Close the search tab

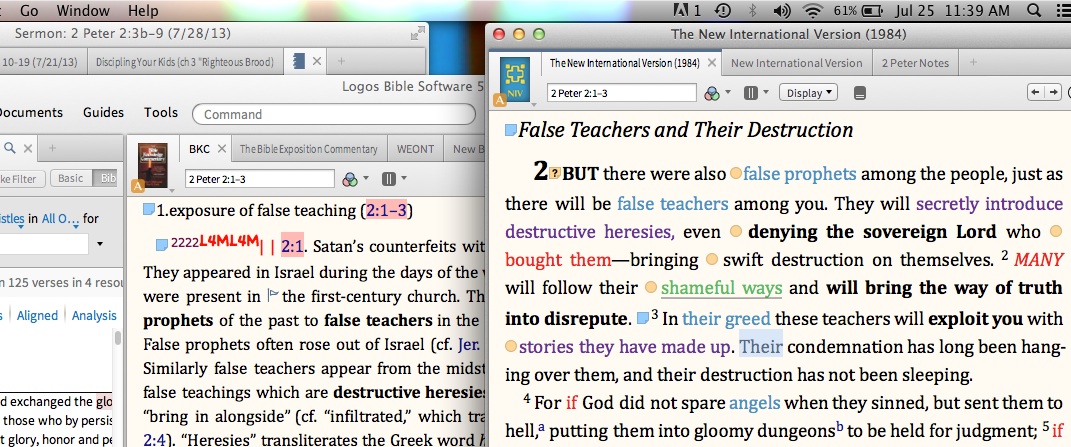[28, 148]
